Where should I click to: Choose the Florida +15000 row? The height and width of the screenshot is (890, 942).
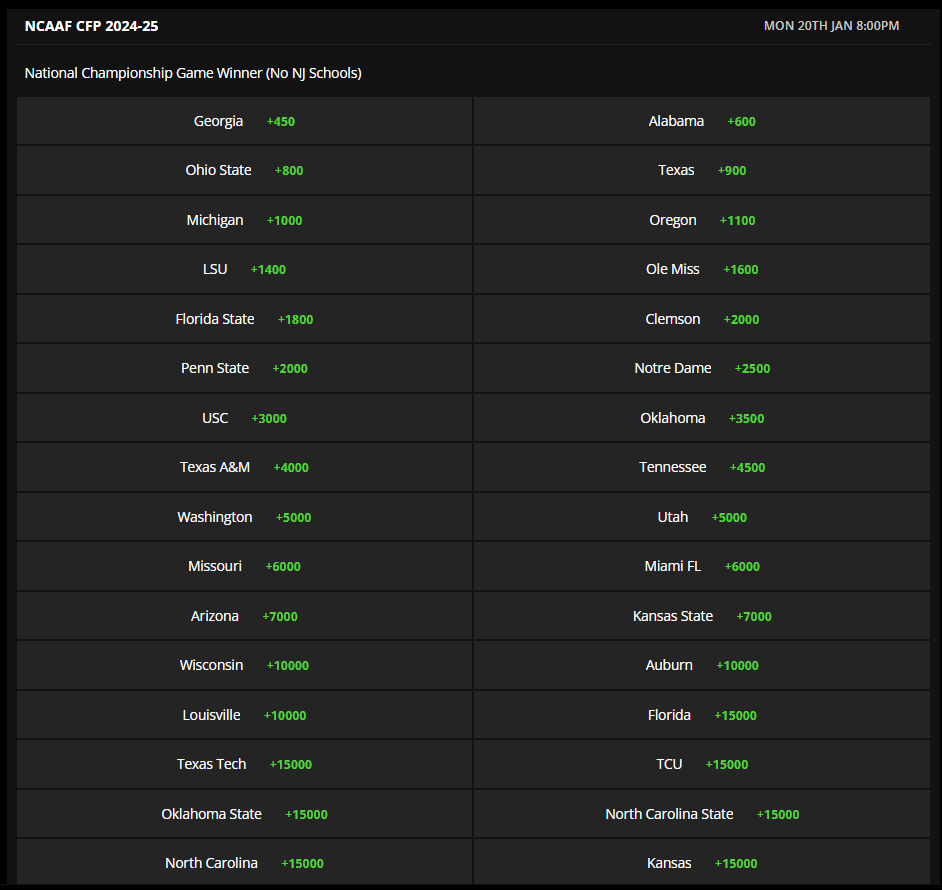pyautogui.click(x=702, y=715)
